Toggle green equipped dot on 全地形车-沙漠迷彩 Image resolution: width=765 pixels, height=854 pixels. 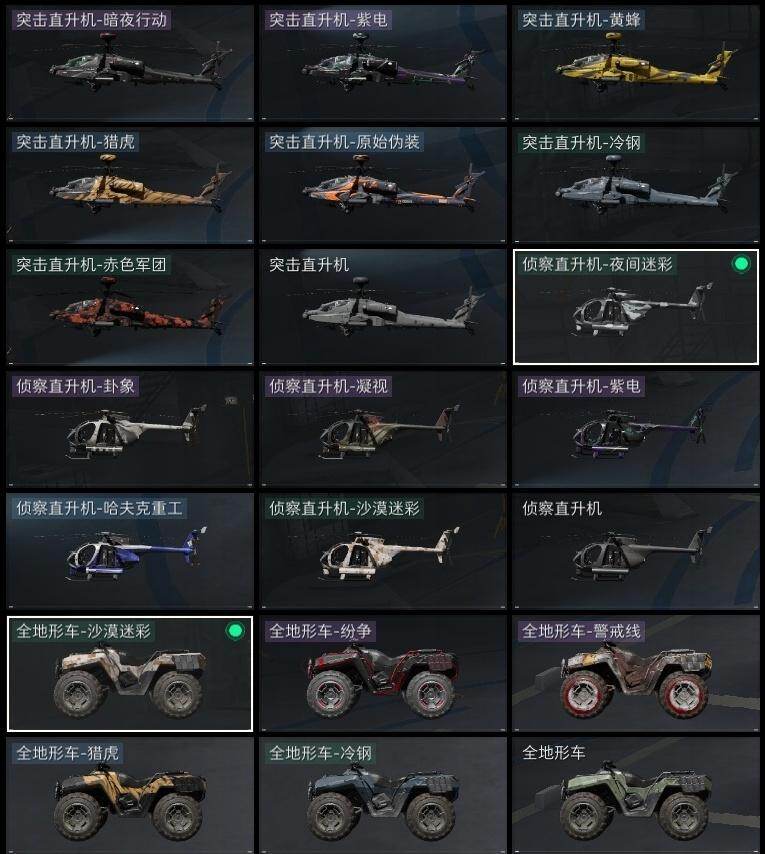pyautogui.click(x=235, y=631)
